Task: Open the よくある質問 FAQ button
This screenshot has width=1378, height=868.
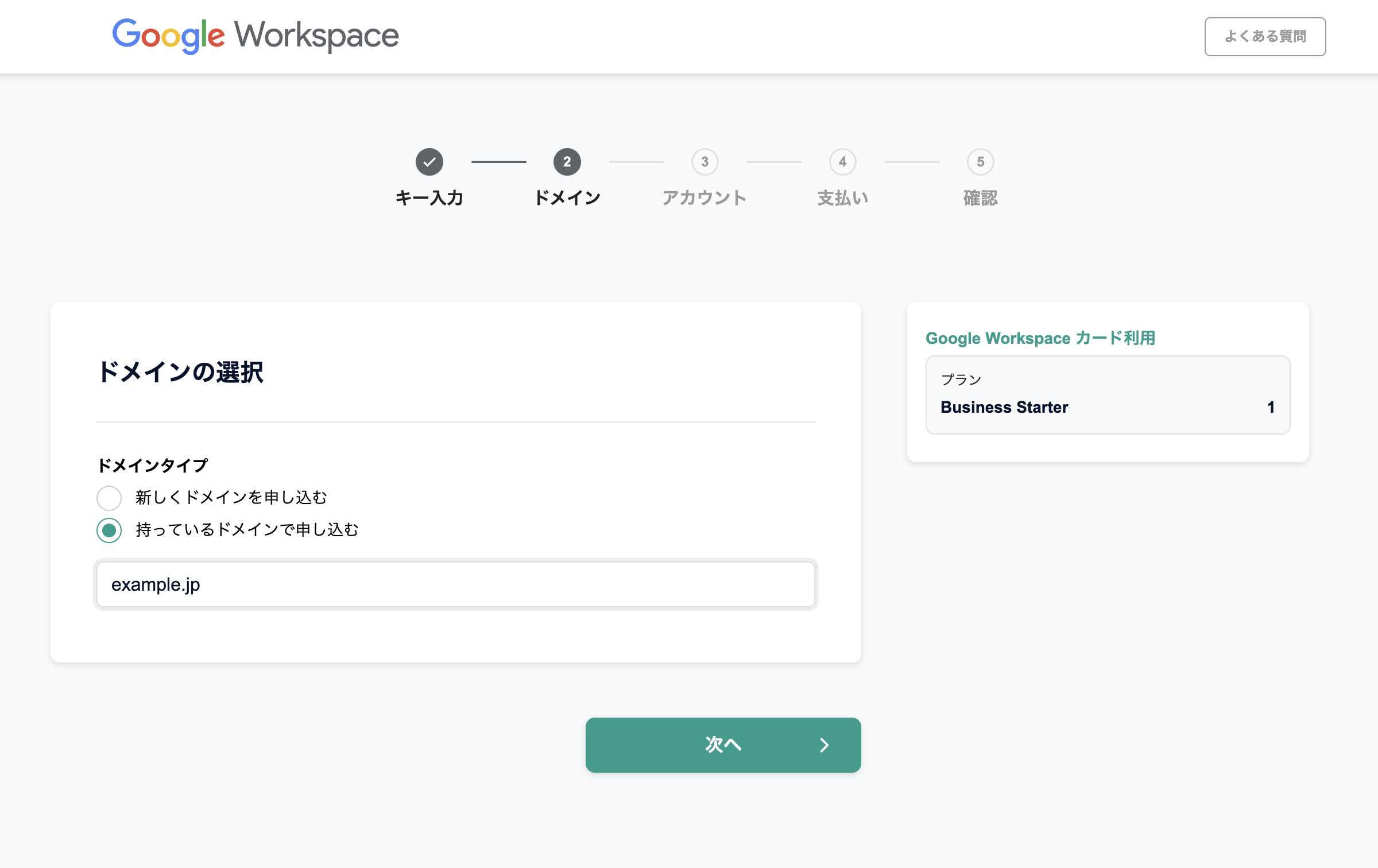Action: tap(1265, 37)
